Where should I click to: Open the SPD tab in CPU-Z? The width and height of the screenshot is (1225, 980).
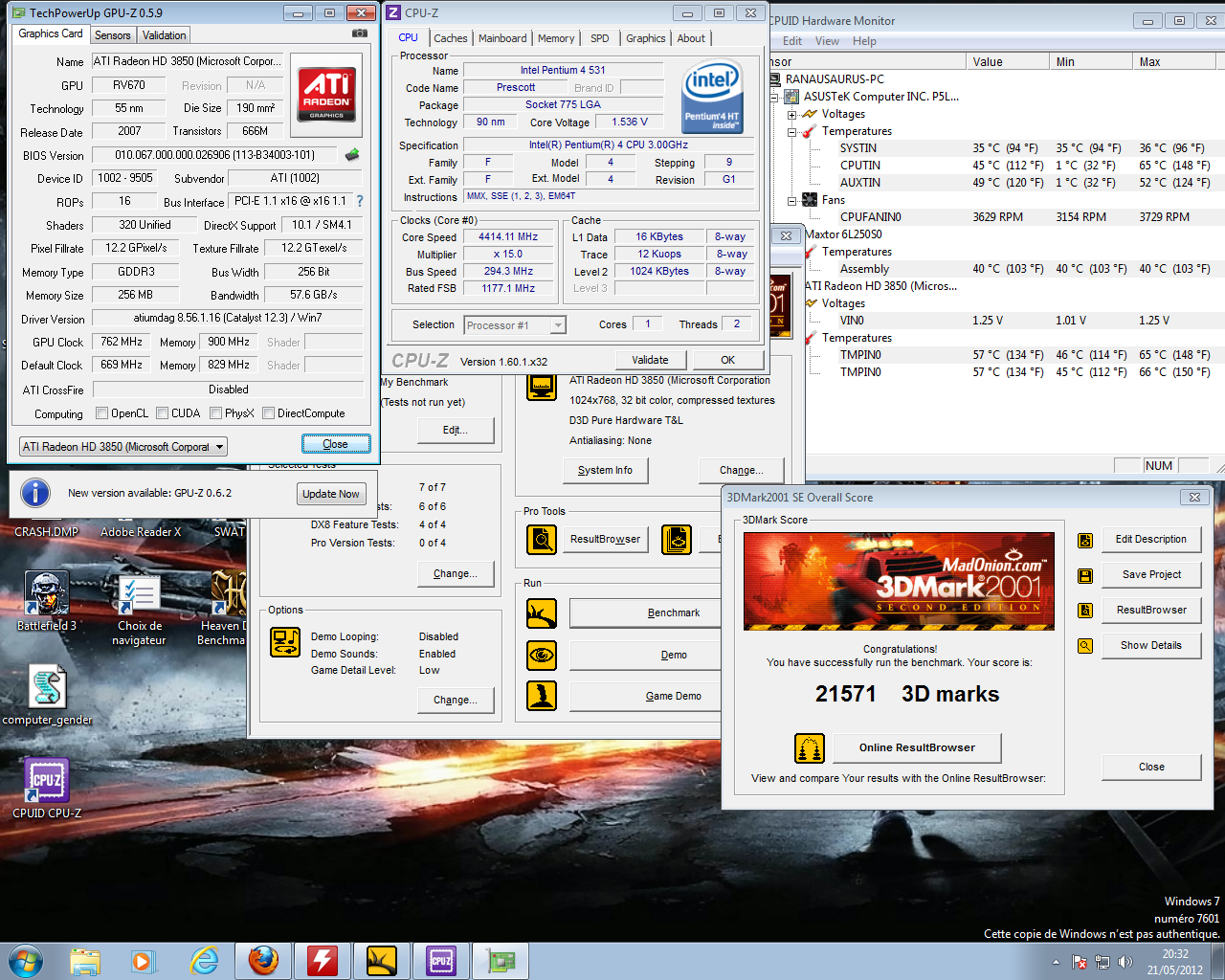tap(600, 38)
